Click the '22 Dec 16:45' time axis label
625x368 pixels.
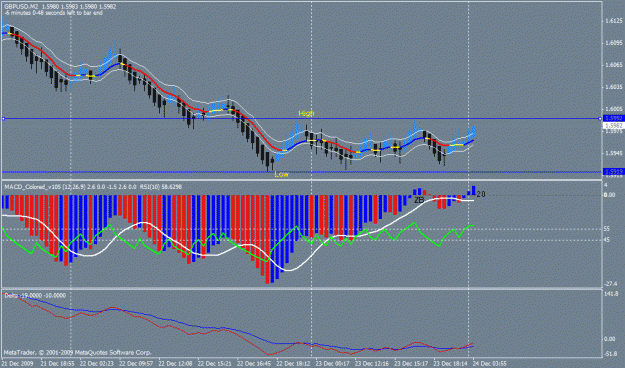254,364
